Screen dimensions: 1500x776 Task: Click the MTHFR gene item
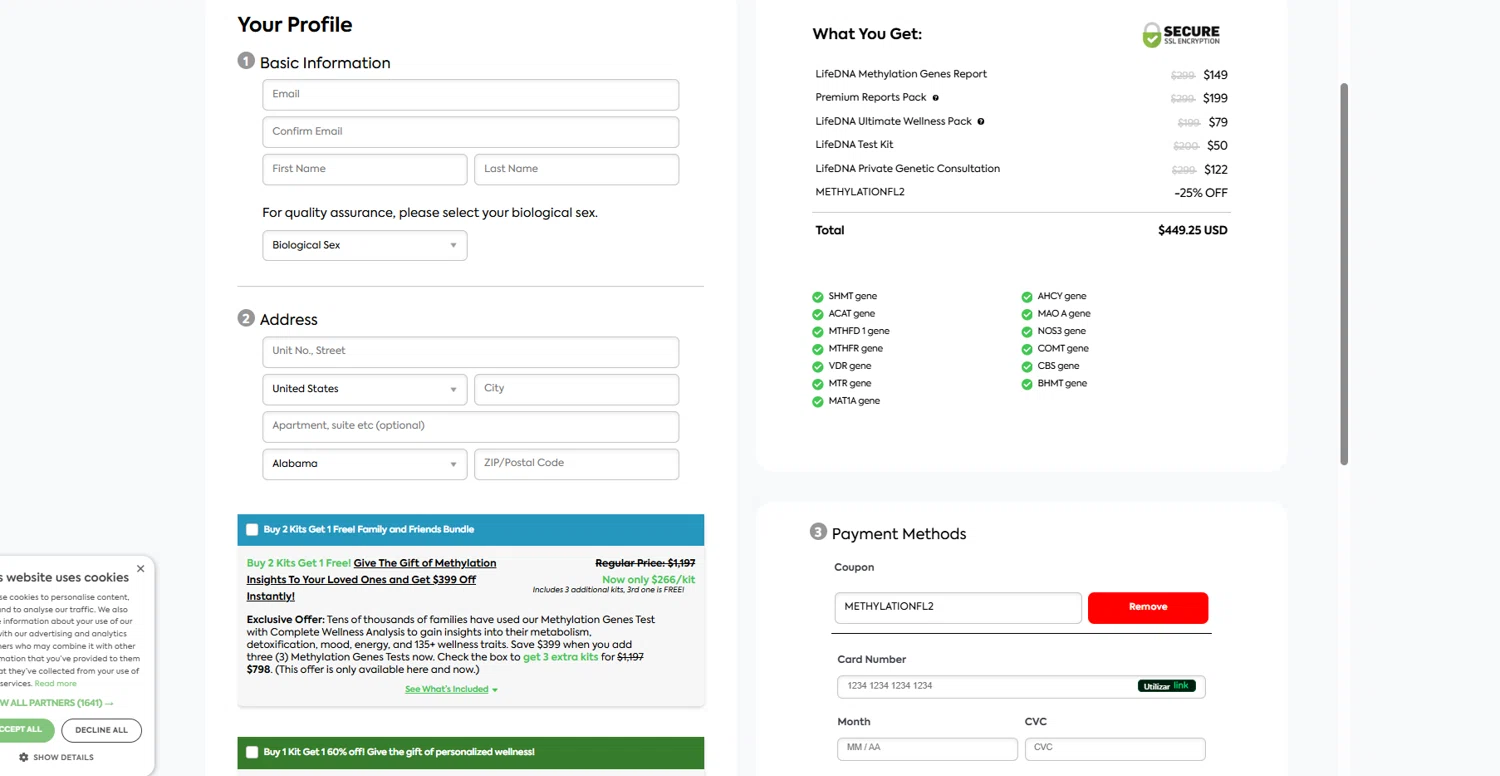coord(848,349)
